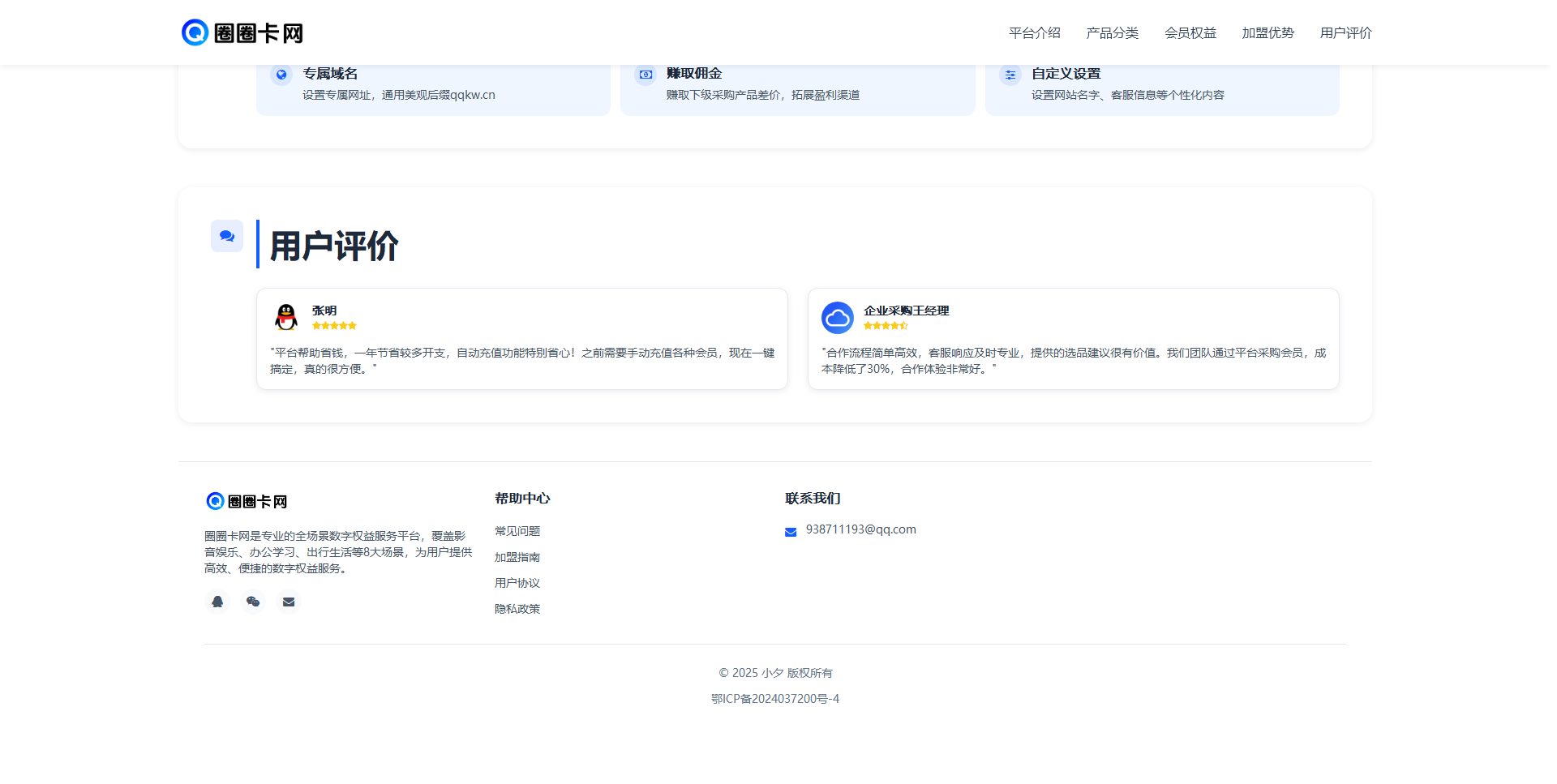View the 用户协议 page
The width and height of the screenshot is (1557, 784).
518,583
